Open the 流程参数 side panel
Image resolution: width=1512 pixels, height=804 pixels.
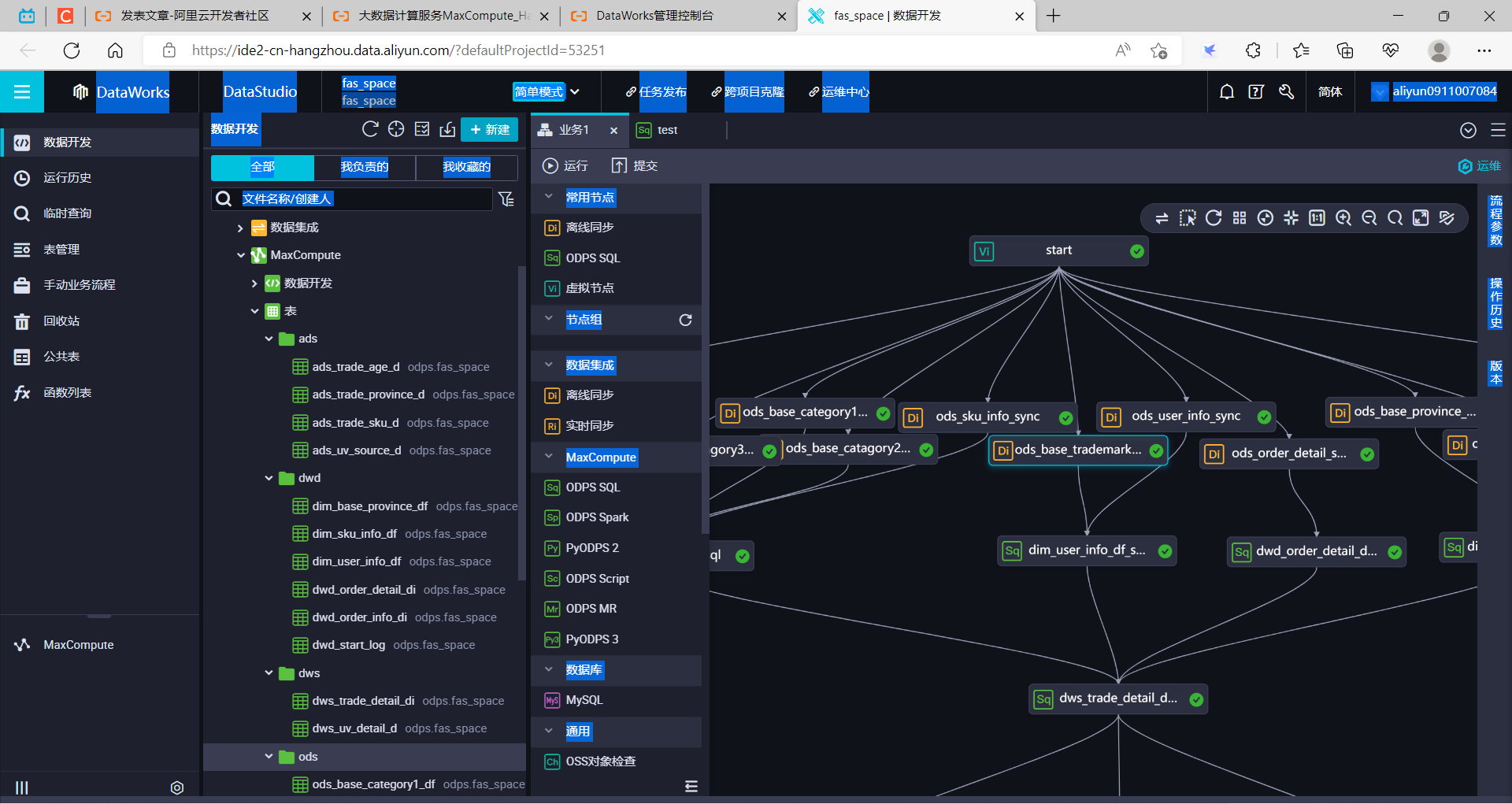1496,220
